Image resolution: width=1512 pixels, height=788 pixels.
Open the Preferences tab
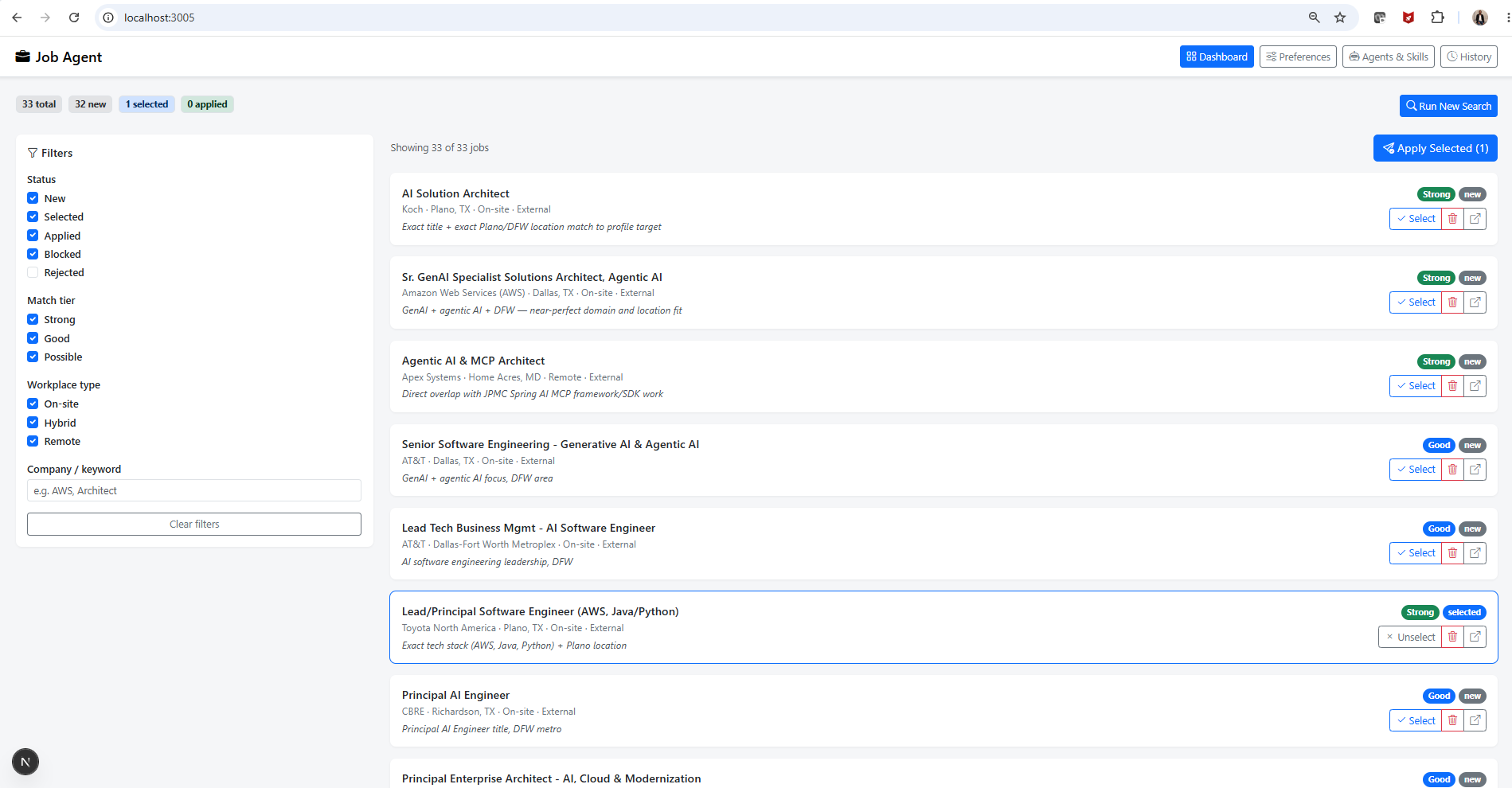[1298, 57]
